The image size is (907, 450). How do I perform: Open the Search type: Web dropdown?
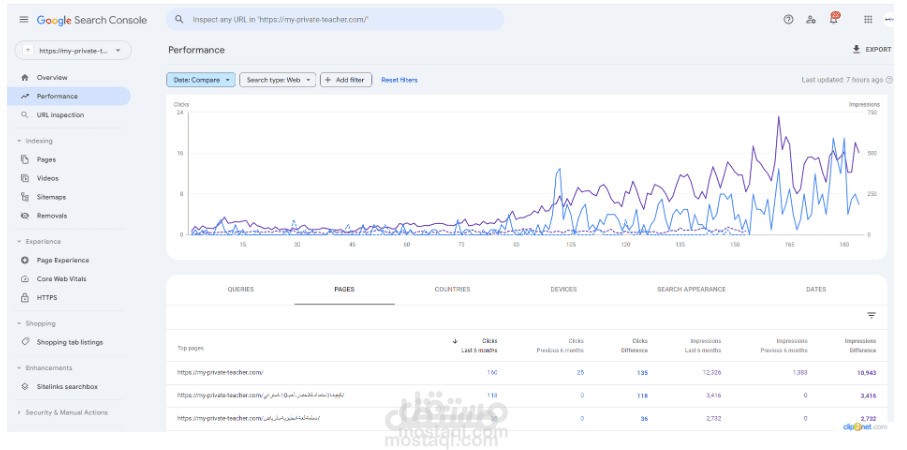tap(278, 80)
